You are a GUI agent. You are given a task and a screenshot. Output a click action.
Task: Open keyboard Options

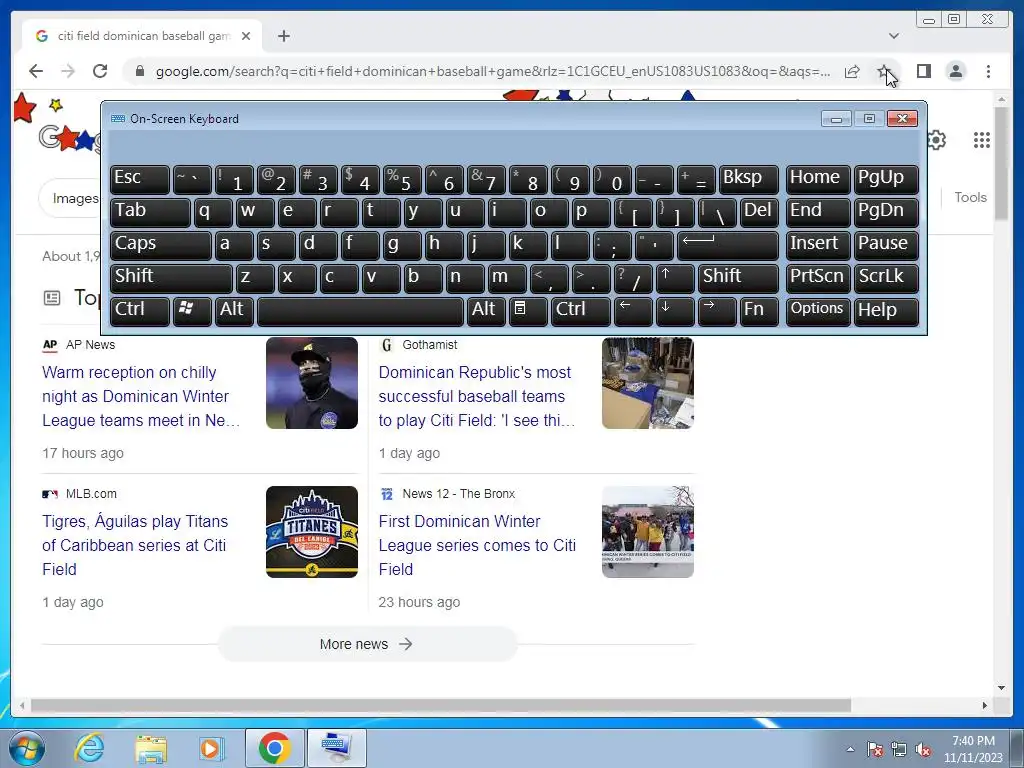tap(818, 310)
